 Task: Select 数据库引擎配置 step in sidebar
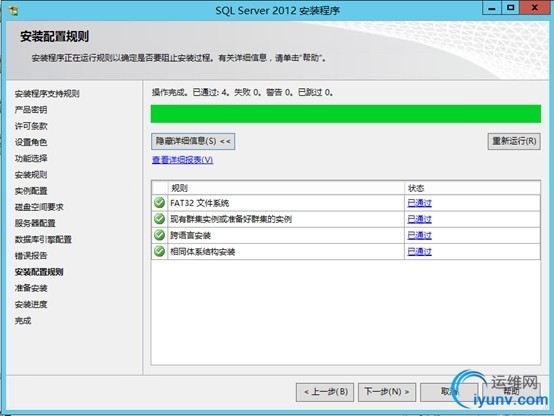click(43, 240)
